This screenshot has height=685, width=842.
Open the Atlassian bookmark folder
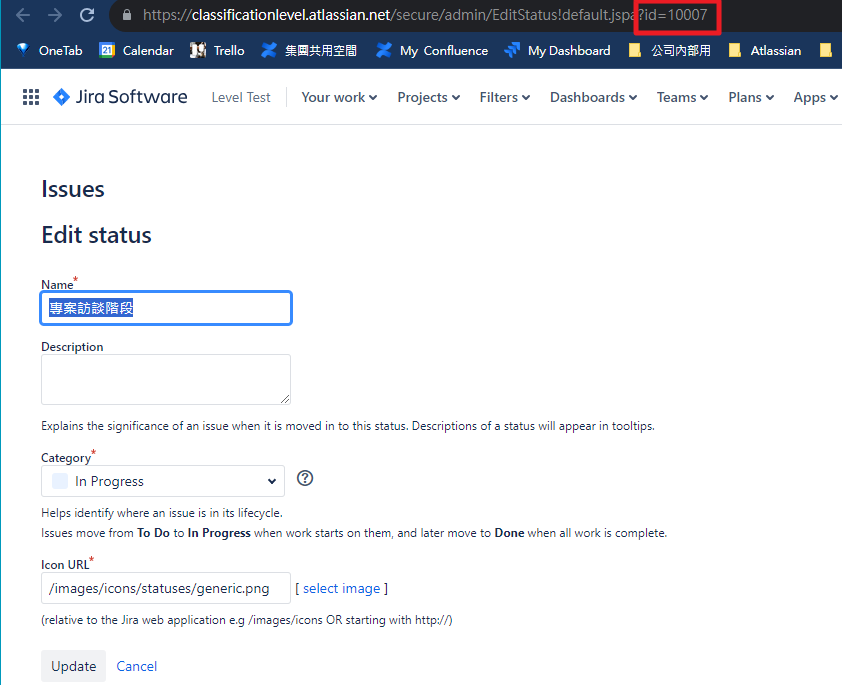[765, 50]
